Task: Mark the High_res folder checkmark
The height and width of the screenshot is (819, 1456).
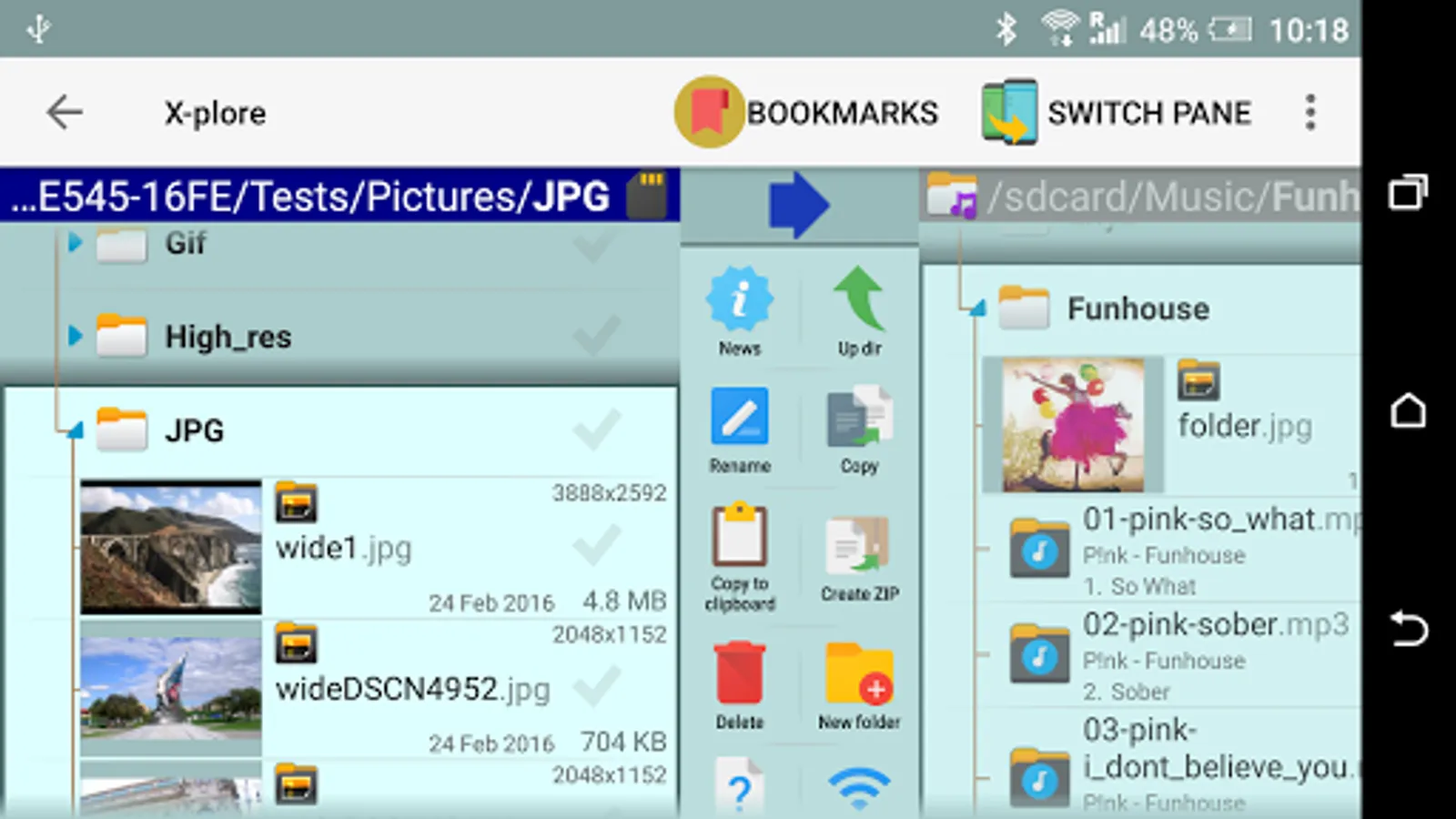Action: pyautogui.click(x=596, y=335)
